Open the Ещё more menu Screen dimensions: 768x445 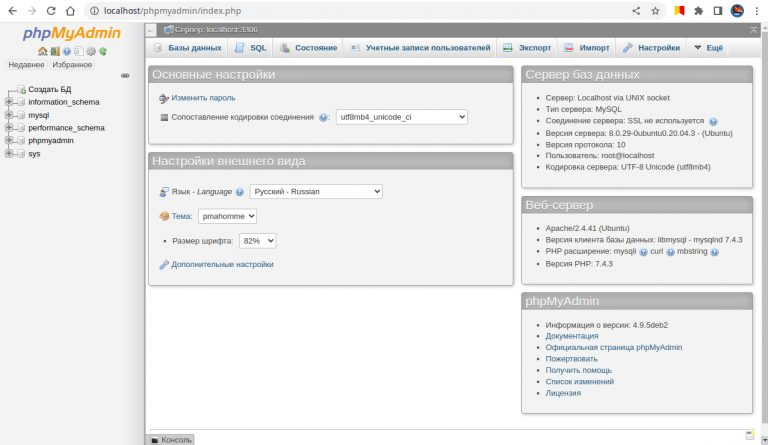click(708, 47)
